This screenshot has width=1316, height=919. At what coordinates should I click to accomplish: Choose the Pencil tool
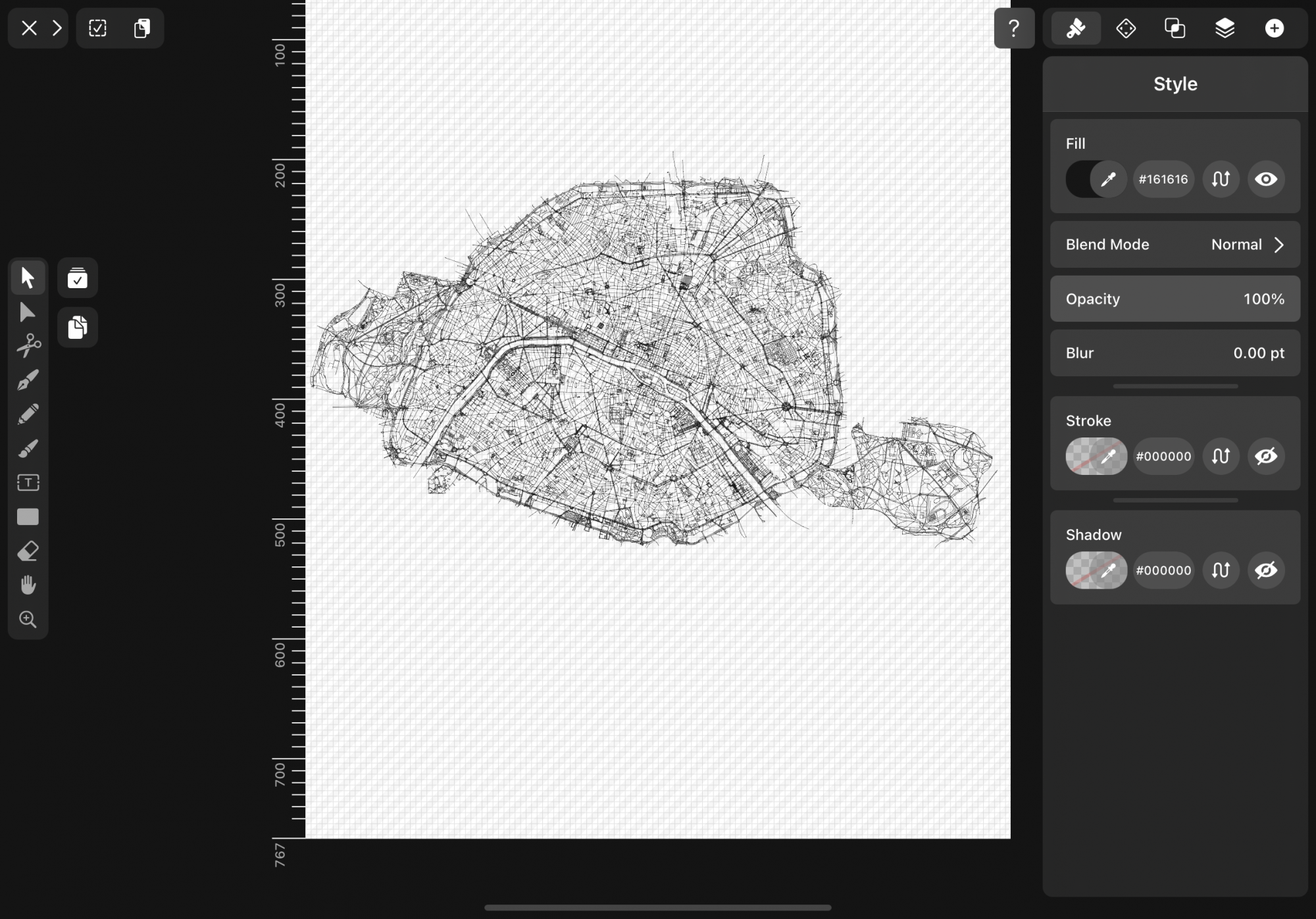(x=28, y=414)
